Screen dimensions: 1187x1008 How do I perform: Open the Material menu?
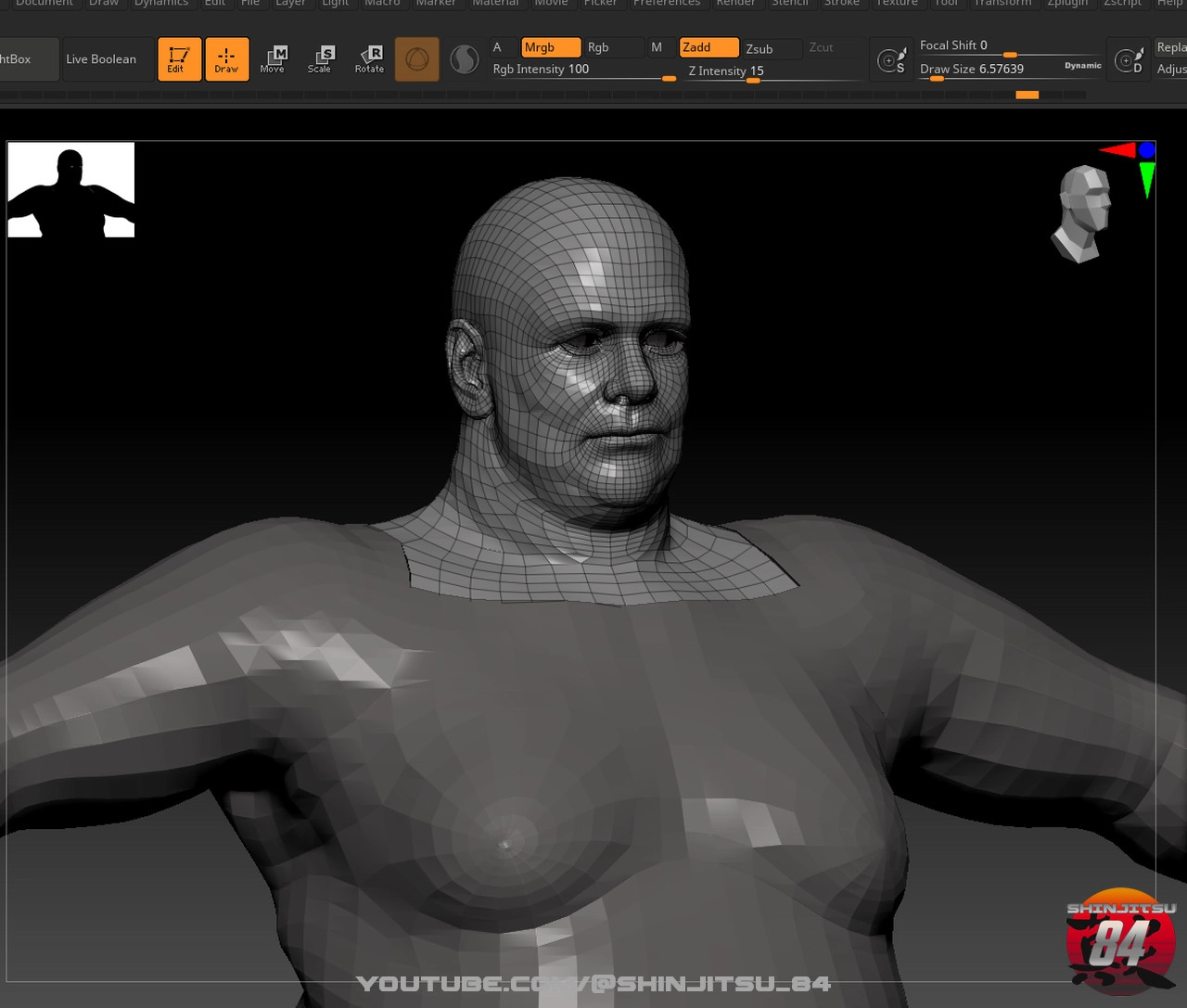tap(495, 4)
